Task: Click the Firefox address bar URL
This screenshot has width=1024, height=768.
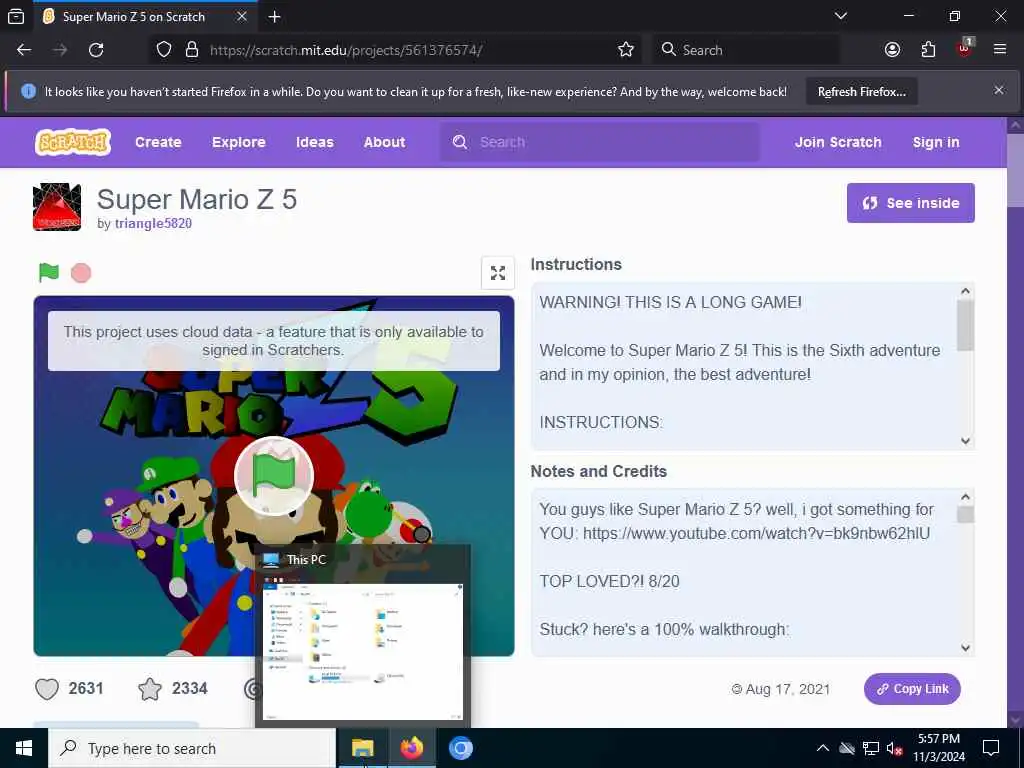Action: pyautogui.click(x=346, y=50)
